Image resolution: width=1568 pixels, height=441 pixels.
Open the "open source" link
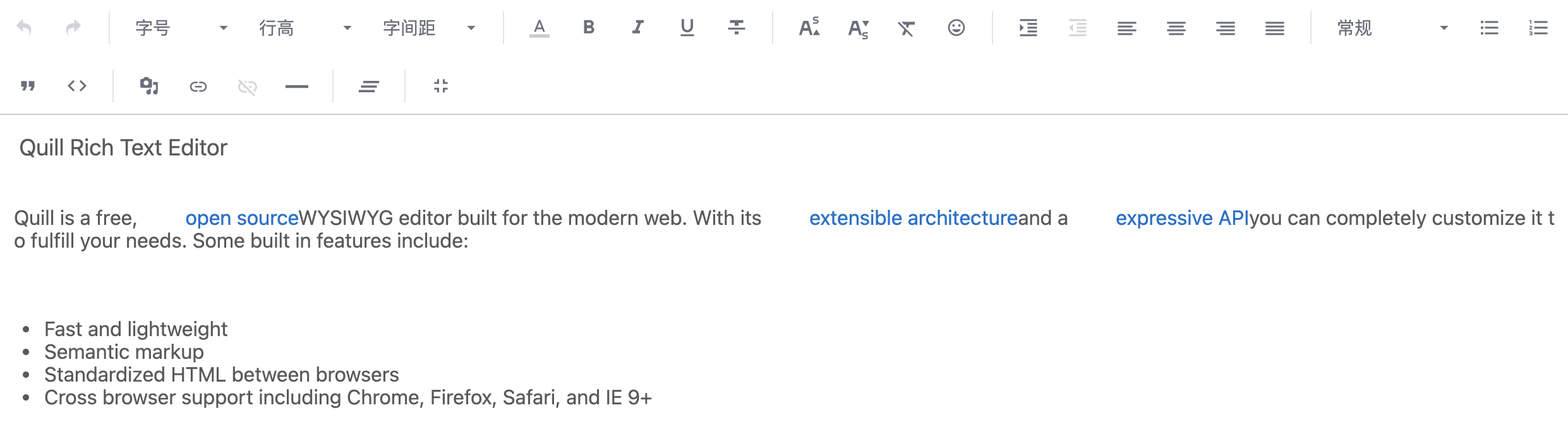click(241, 218)
